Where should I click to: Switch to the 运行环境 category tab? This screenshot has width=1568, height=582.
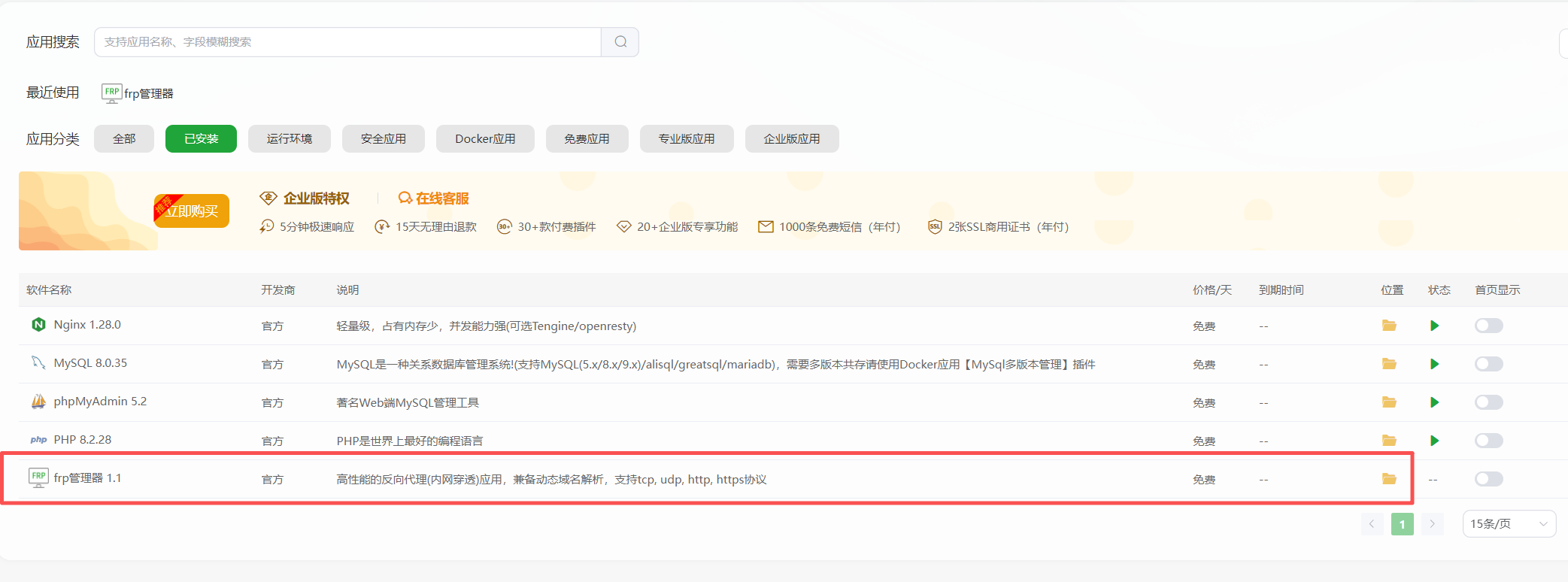[x=290, y=139]
